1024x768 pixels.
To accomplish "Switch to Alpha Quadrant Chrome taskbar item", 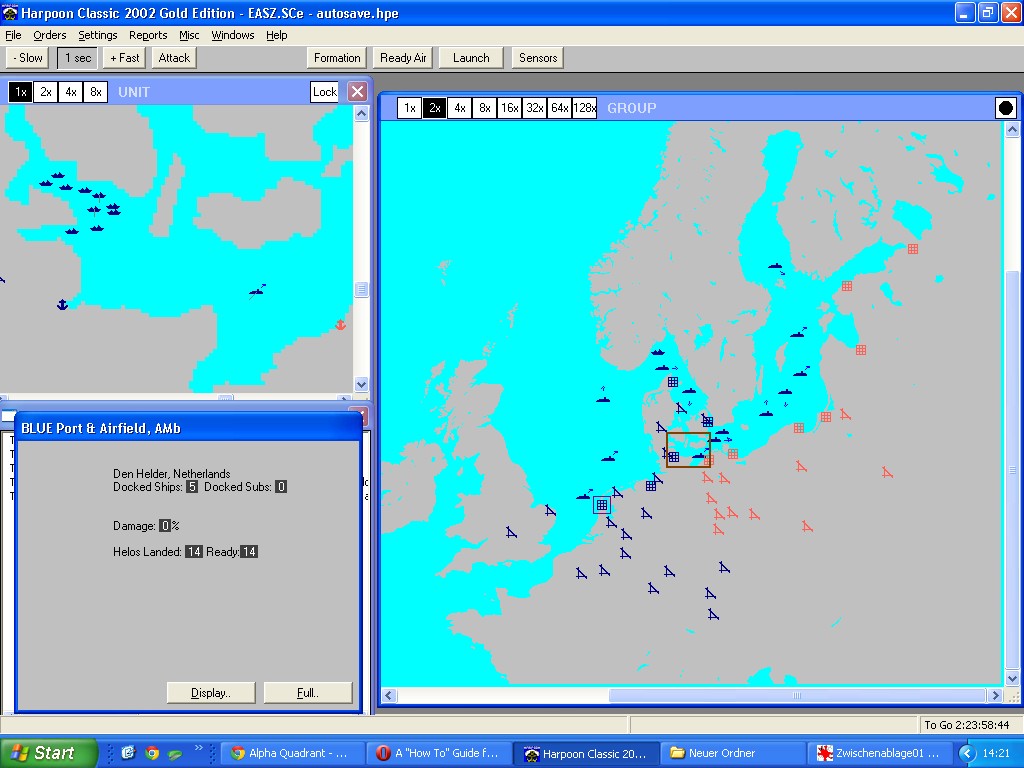I will pyautogui.click(x=291, y=754).
